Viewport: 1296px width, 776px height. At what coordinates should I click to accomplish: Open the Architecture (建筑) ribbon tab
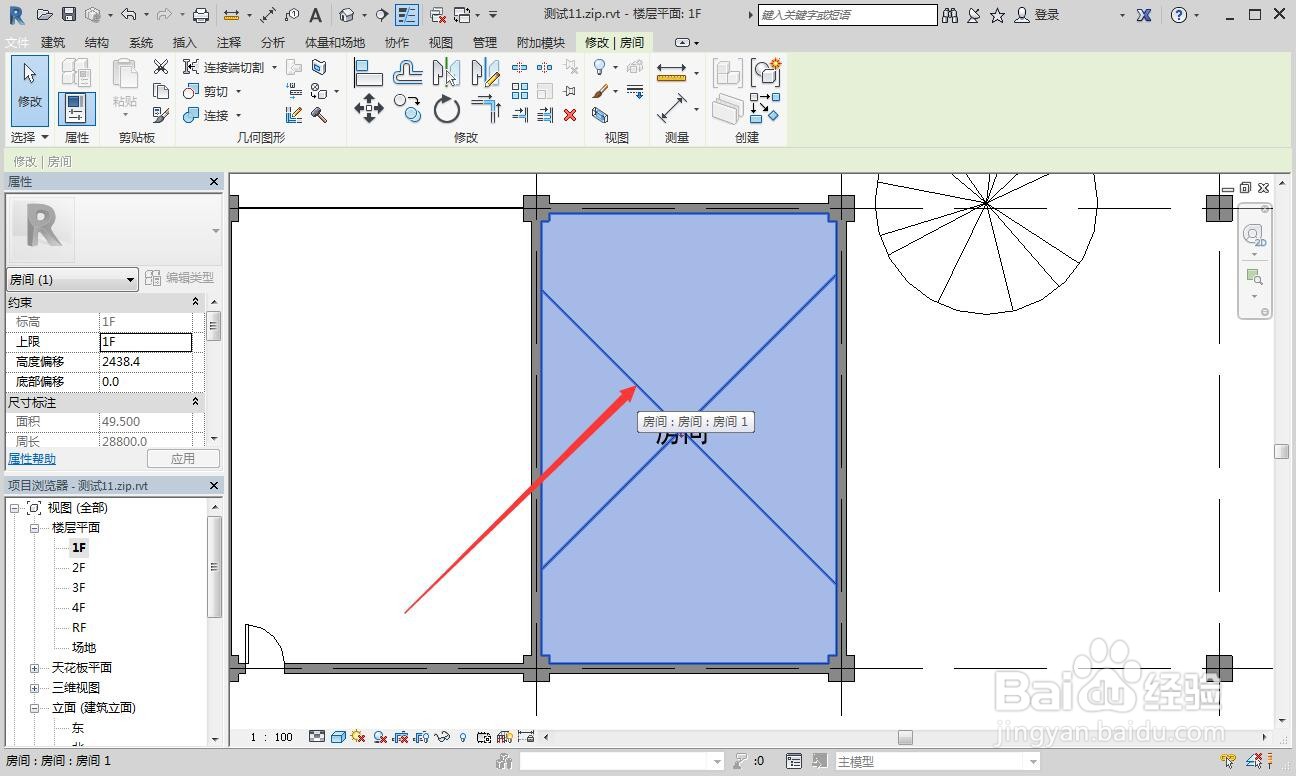click(x=53, y=43)
